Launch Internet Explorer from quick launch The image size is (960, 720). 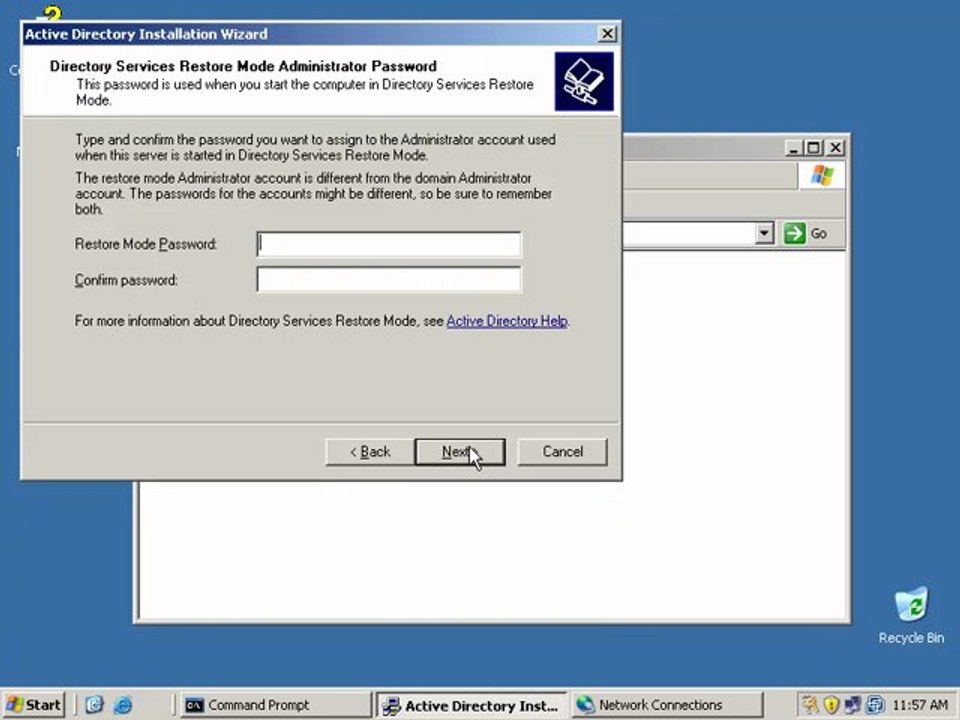[x=123, y=705]
